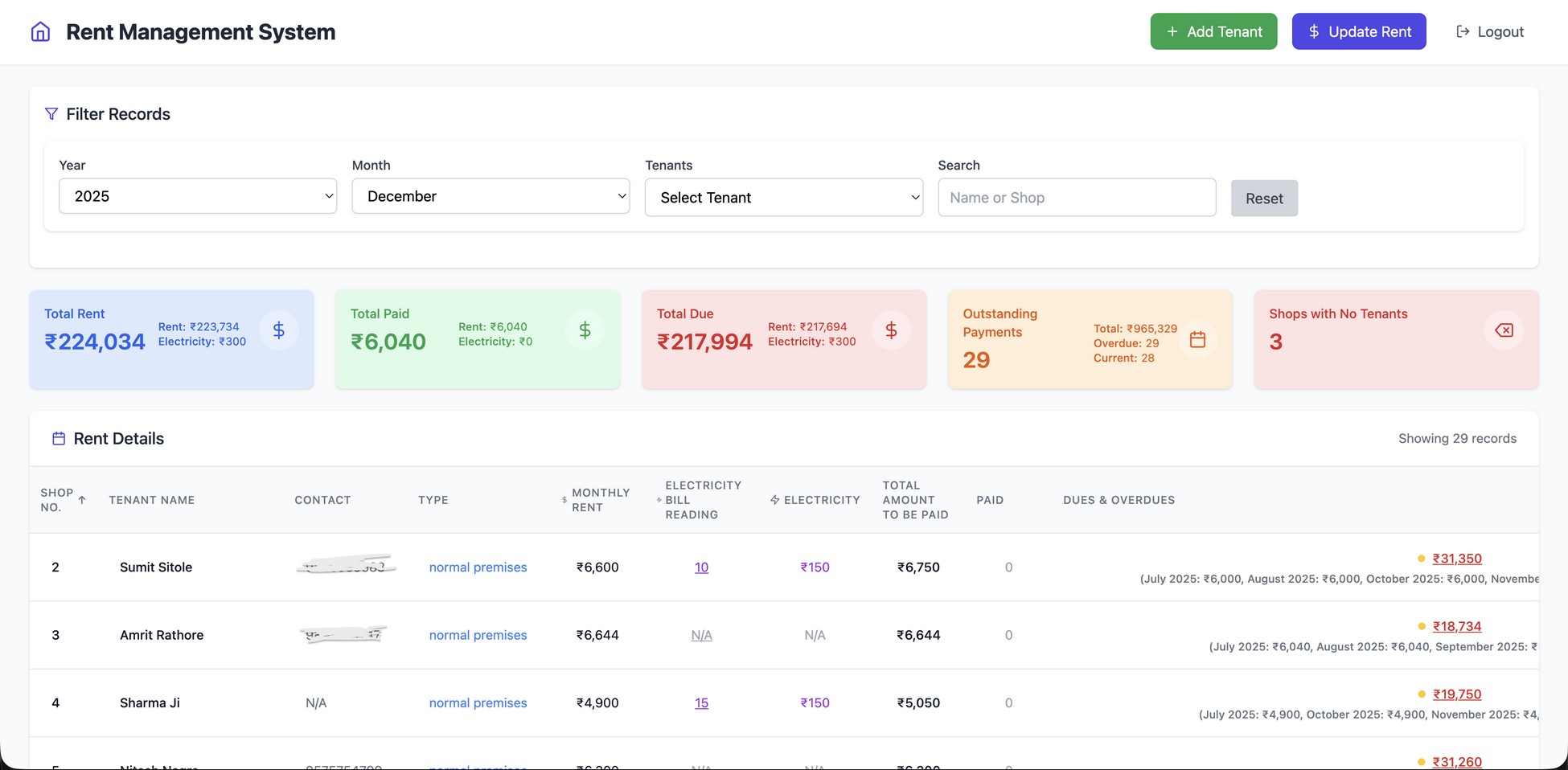The image size is (1568, 770).
Task: Click the funnel icon next to Filter Records
Action: coord(51,114)
